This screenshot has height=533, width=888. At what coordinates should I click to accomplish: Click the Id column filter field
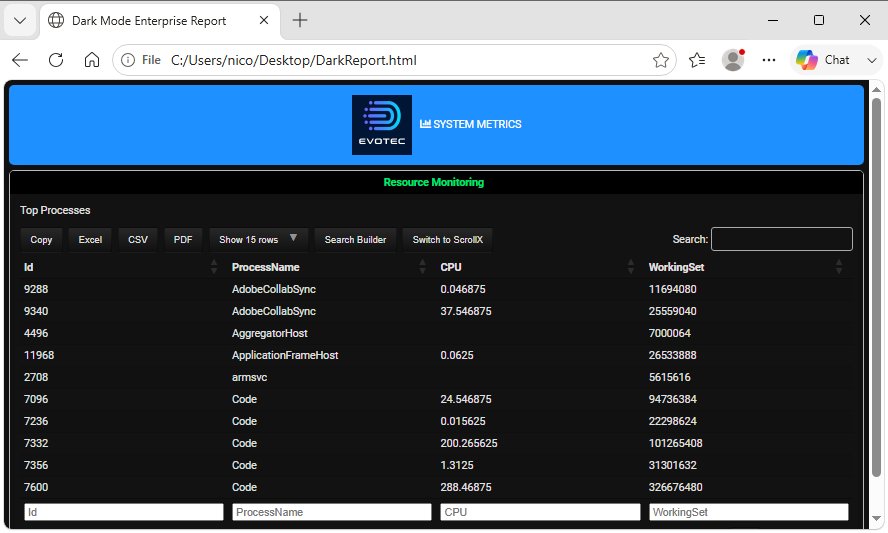coord(123,512)
